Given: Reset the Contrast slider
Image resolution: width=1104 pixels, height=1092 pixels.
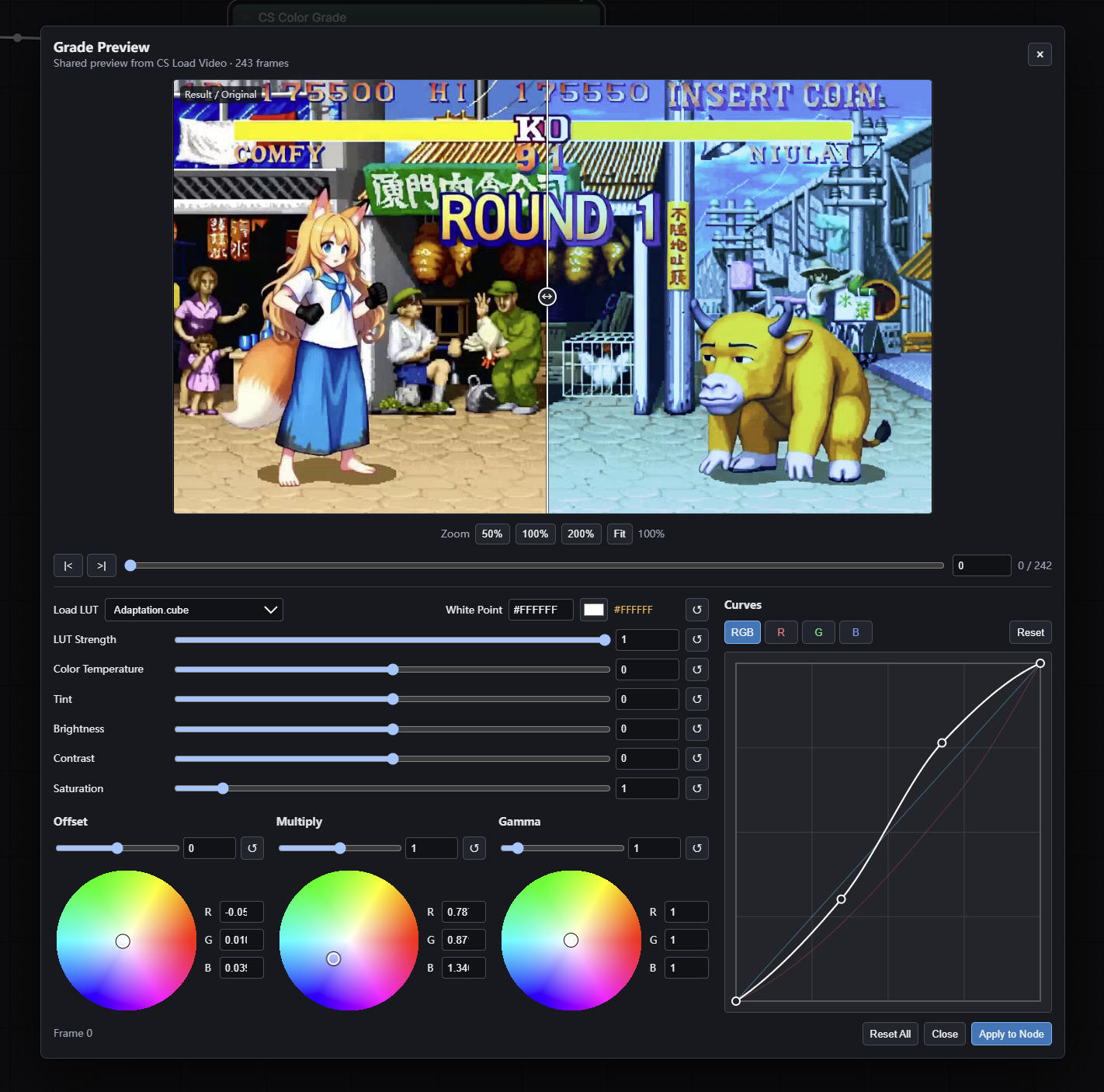Looking at the screenshot, I should click(x=697, y=759).
